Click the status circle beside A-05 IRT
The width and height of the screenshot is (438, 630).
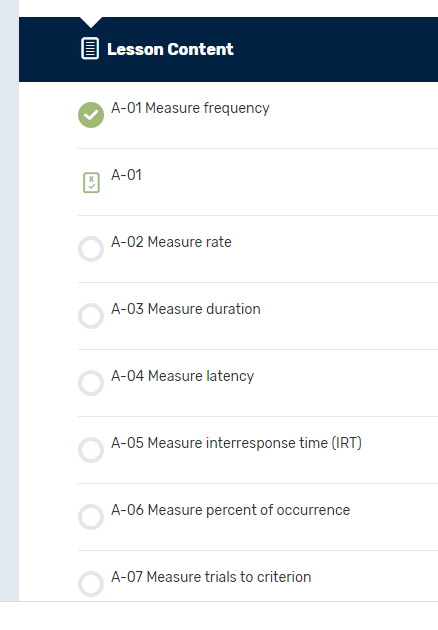[x=91, y=450]
